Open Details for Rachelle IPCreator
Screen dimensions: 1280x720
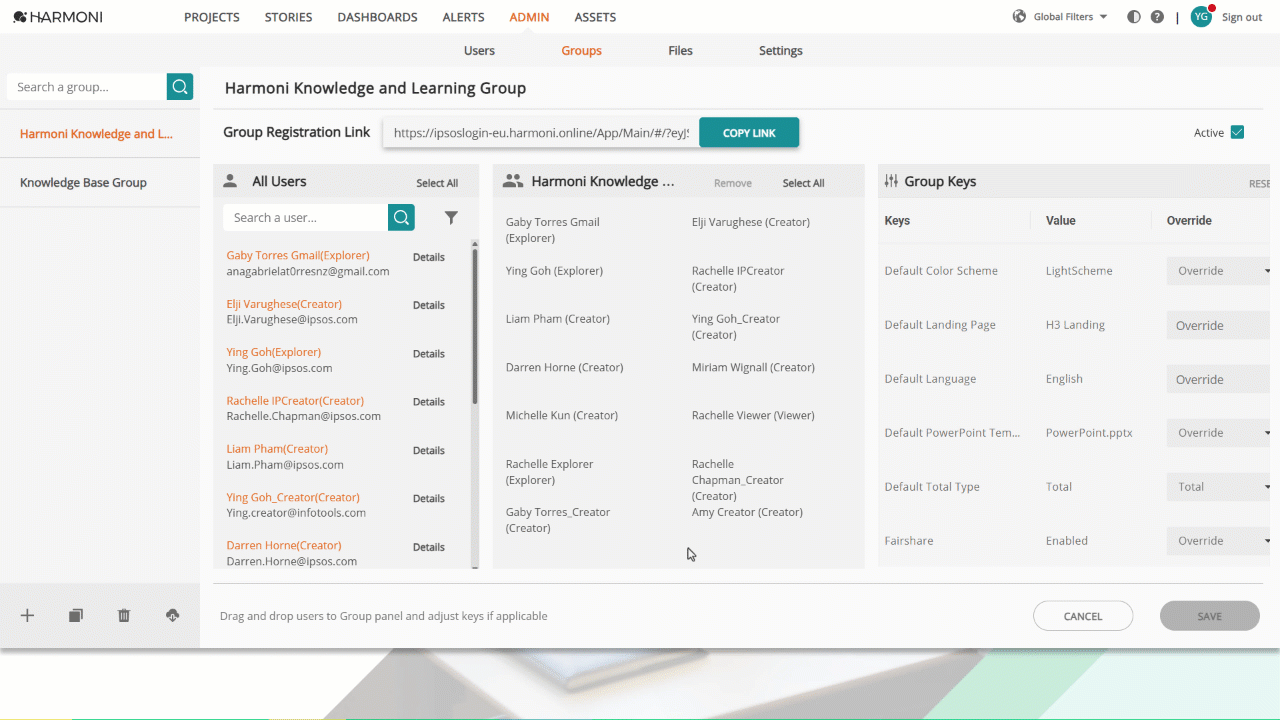pos(429,401)
